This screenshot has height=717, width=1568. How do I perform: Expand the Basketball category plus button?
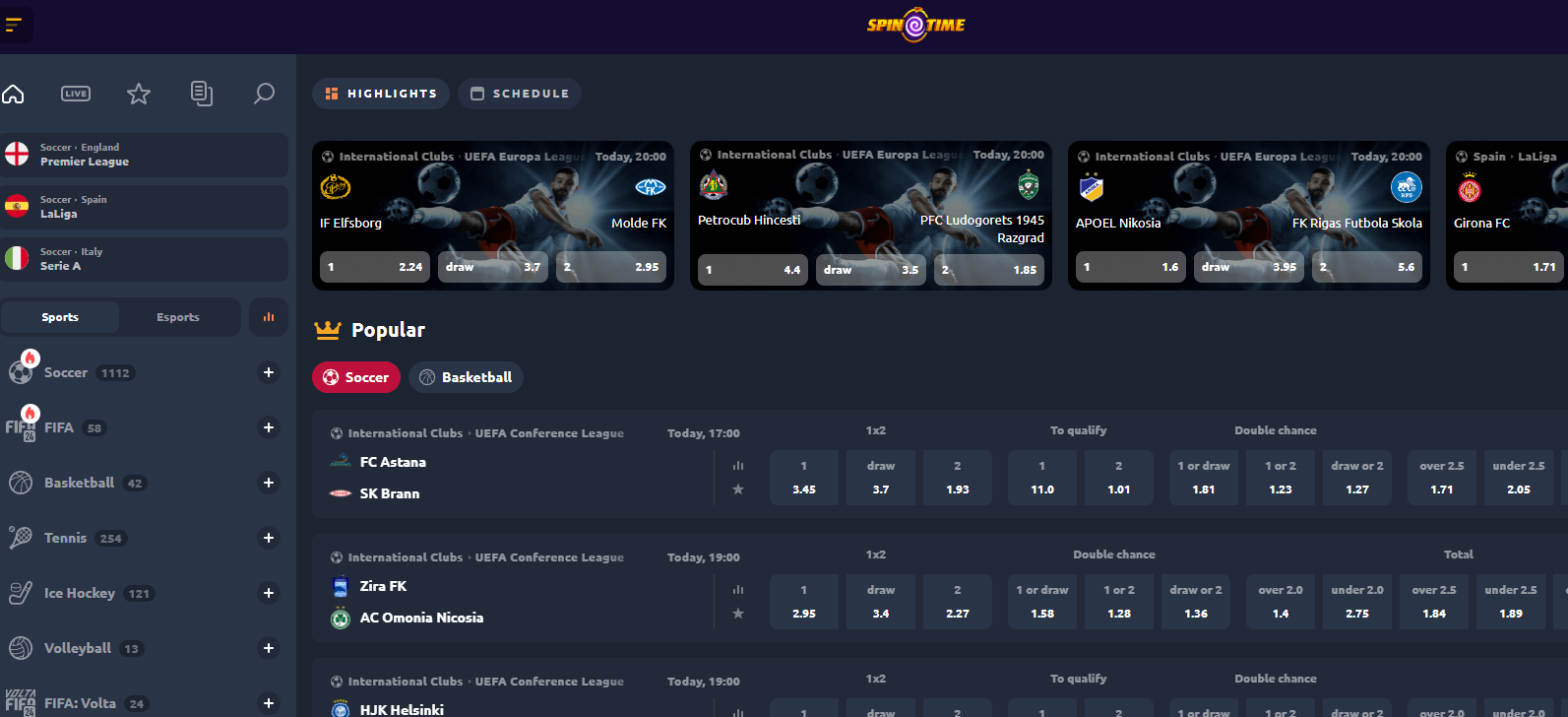[x=269, y=483]
